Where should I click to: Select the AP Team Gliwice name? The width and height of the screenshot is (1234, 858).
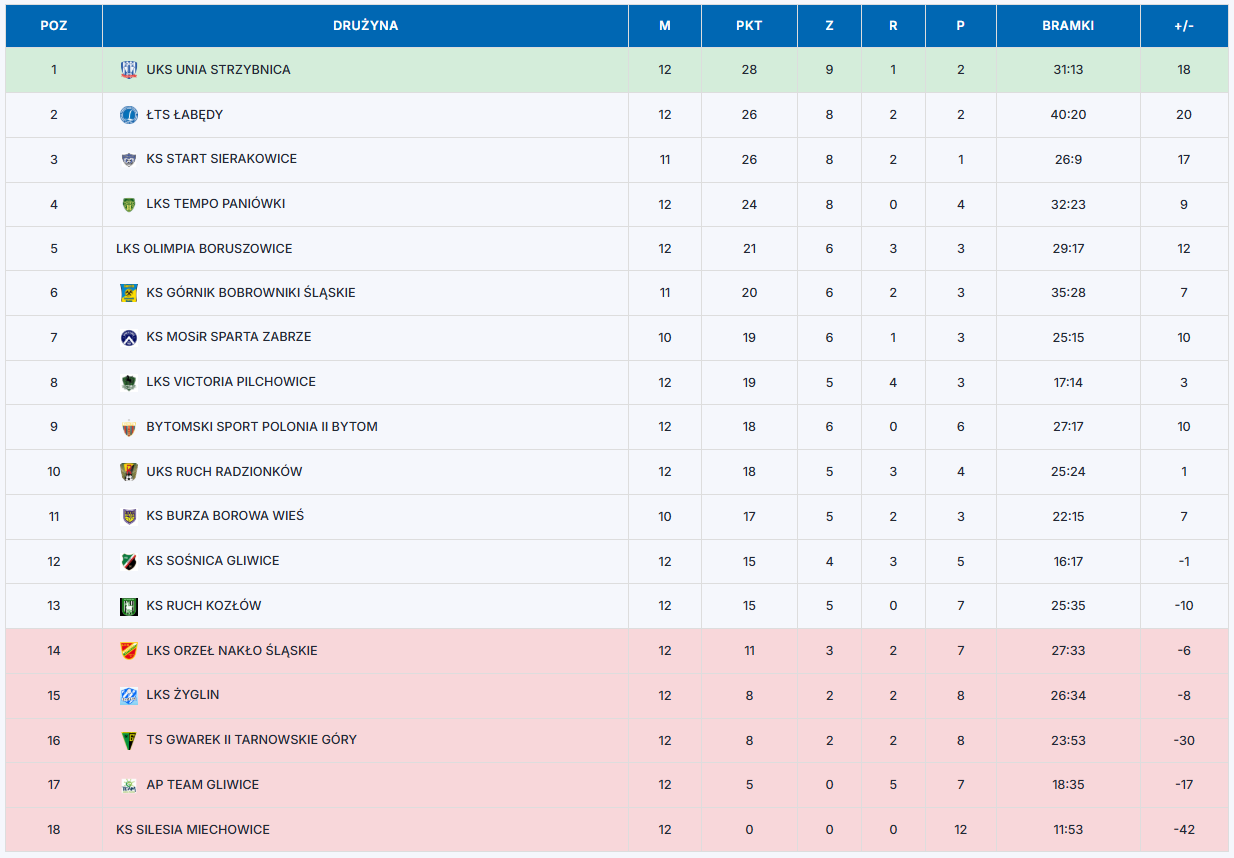pos(202,785)
